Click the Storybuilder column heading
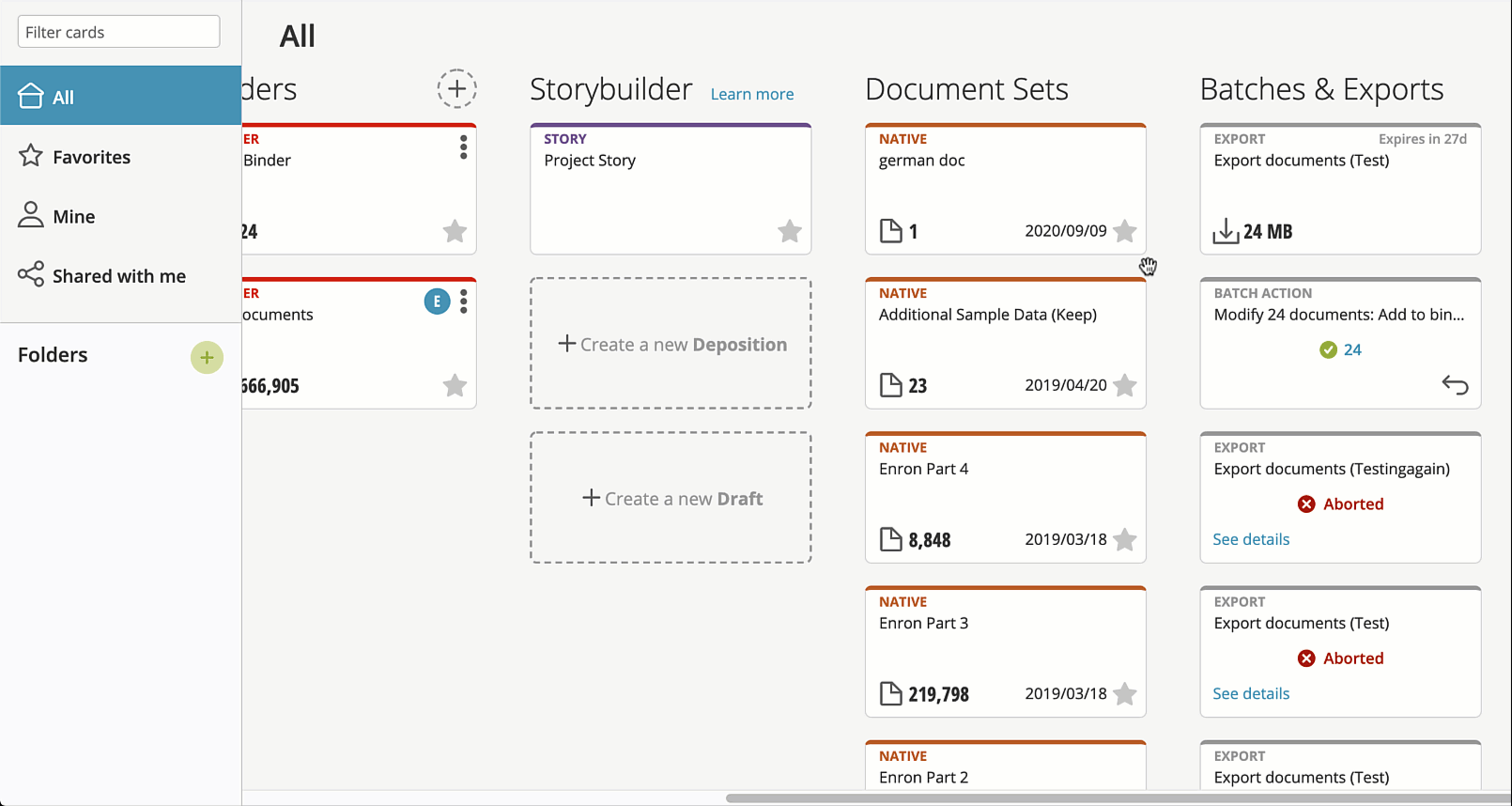 pyautogui.click(x=610, y=89)
